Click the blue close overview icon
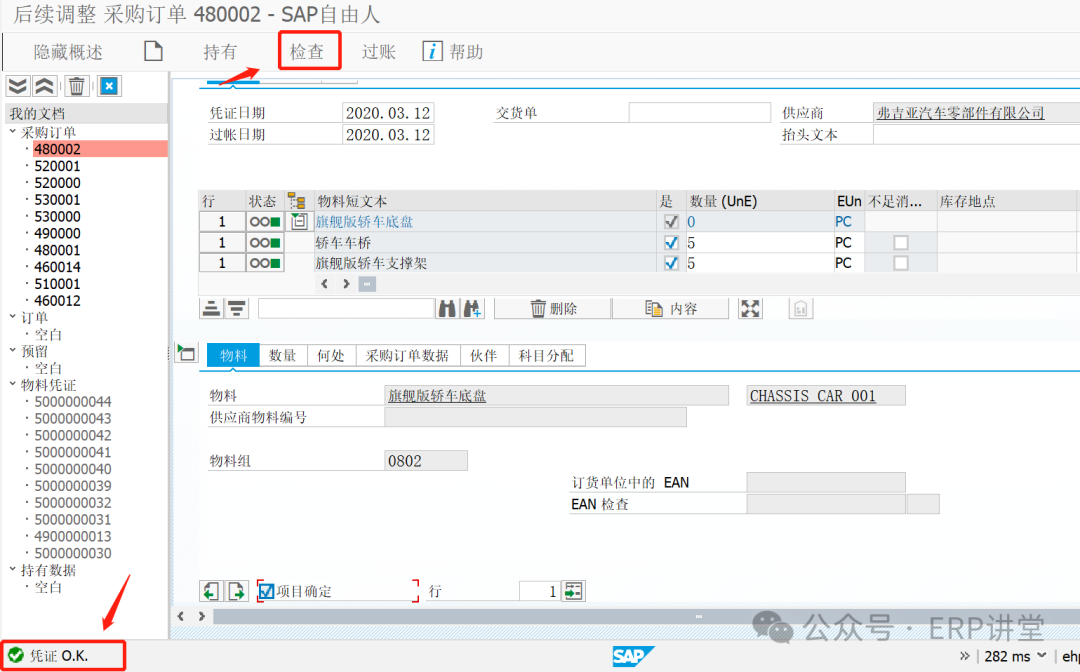Viewport: 1080px width, 672px height. [x=109, y=86]
